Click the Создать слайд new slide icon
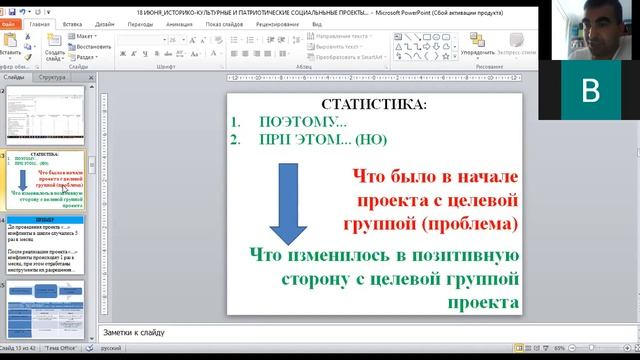 (54, 41)
